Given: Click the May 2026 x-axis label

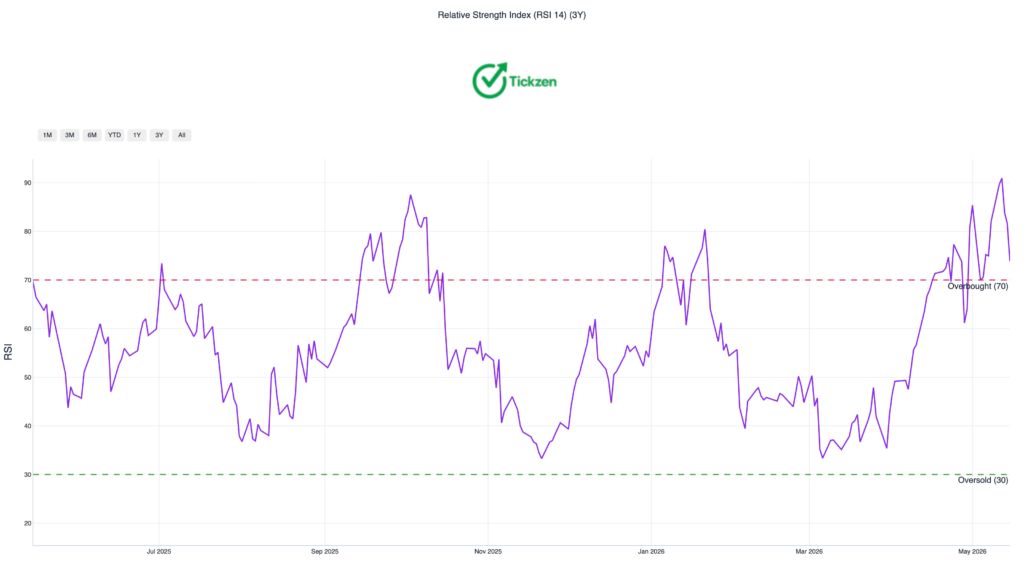Looking at the screenshot, I should 972,552.
